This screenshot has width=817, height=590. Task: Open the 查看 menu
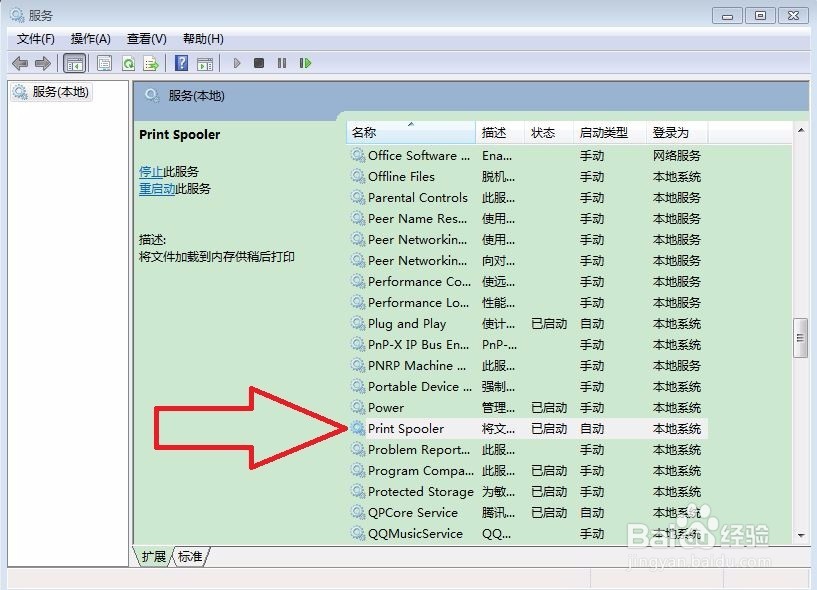(x=146, y=39)
